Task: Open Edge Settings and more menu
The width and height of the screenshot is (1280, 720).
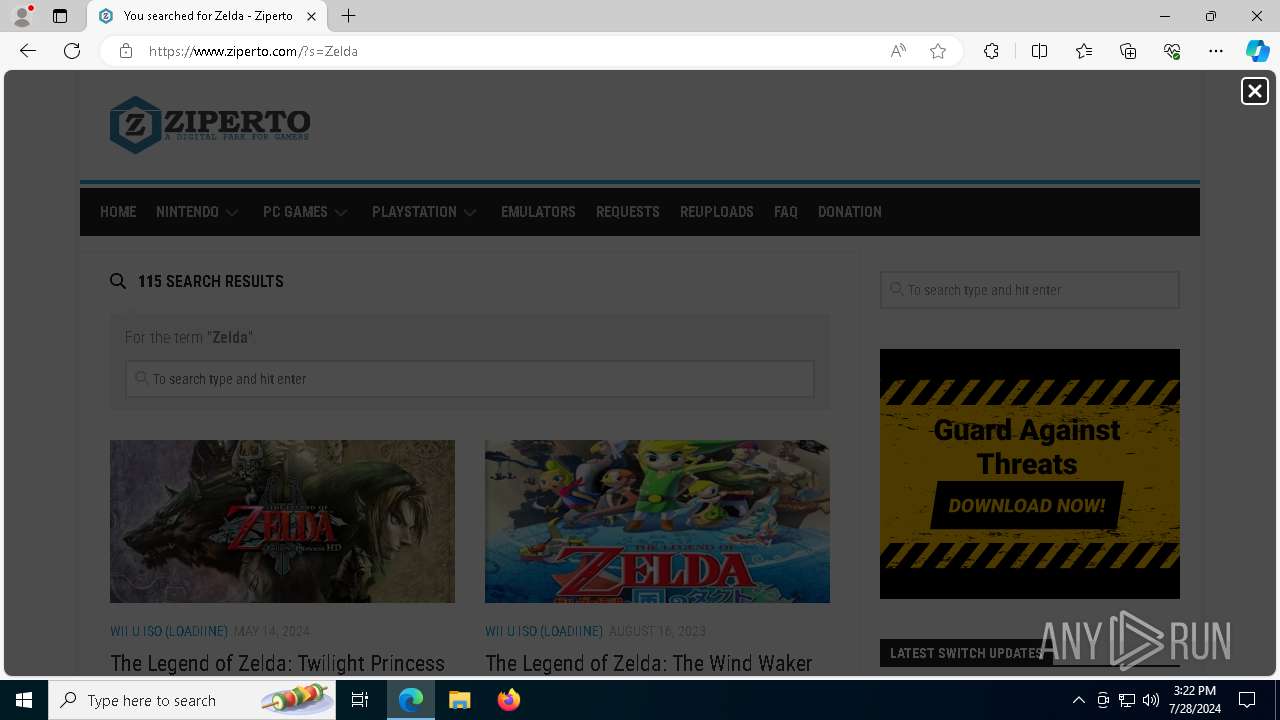Action: (x=1216, y=51)
